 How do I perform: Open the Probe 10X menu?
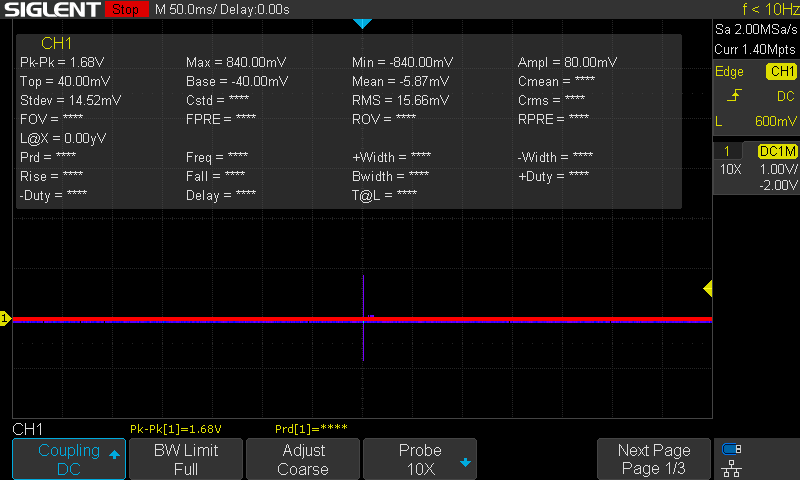[x=420, y=459]
